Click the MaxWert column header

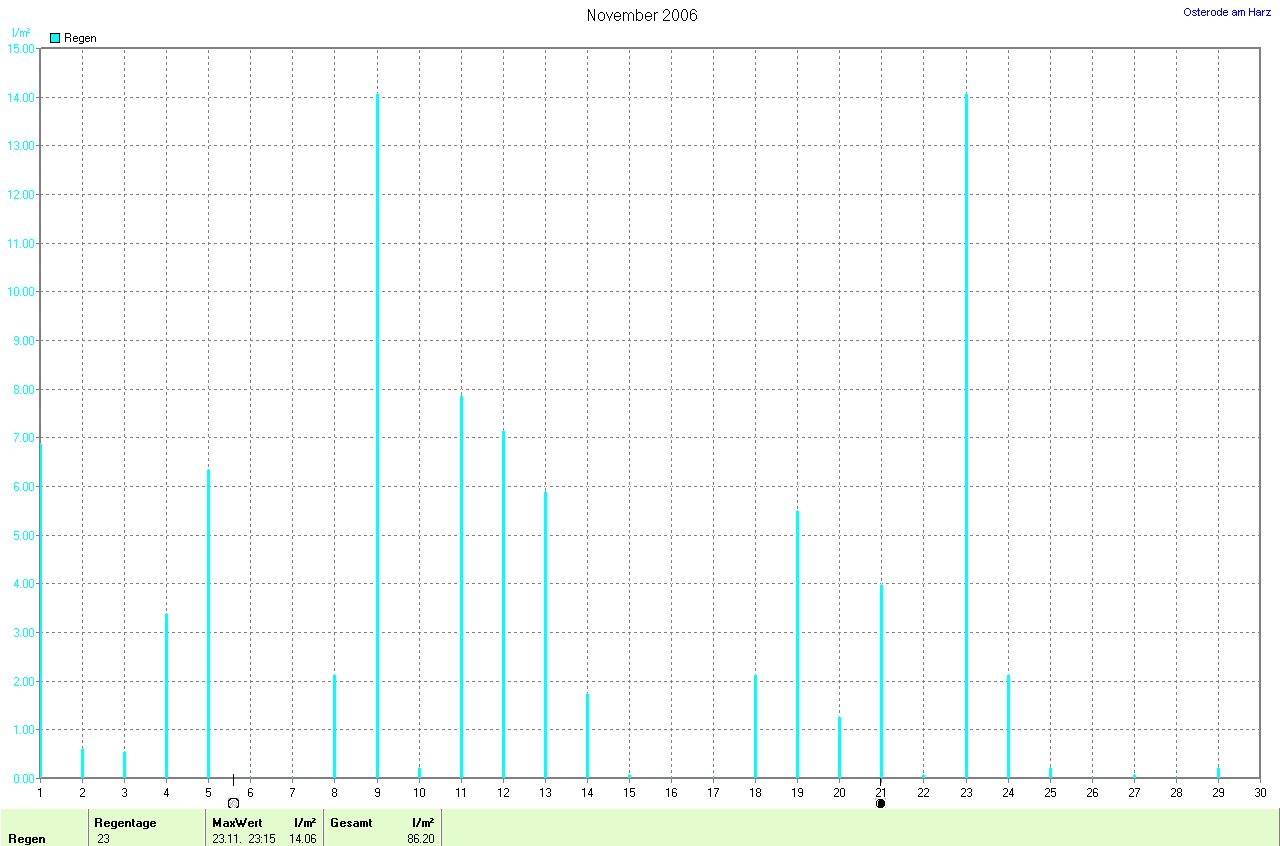point(236,822)
